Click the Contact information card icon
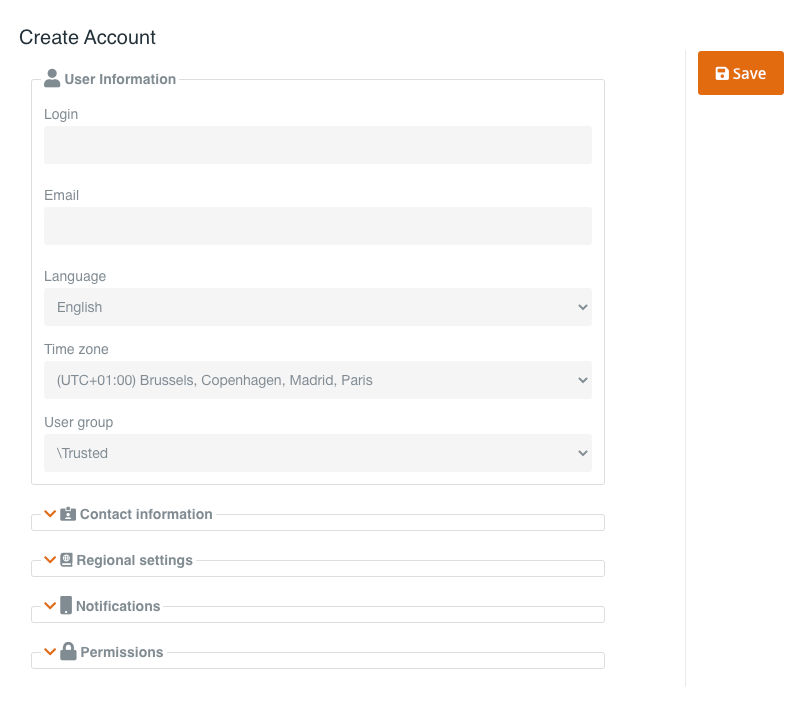This screenshot has height=701, width=799. [x=68, y=514]
